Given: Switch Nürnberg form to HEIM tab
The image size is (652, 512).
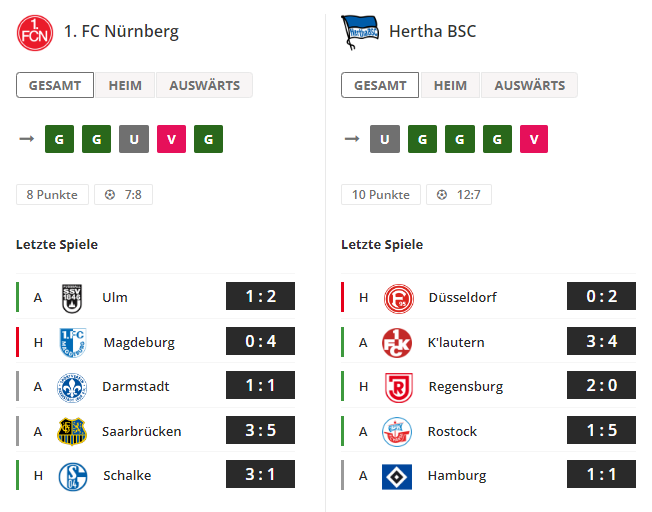Looking at the screenshot, I should [x=125, y=85].
